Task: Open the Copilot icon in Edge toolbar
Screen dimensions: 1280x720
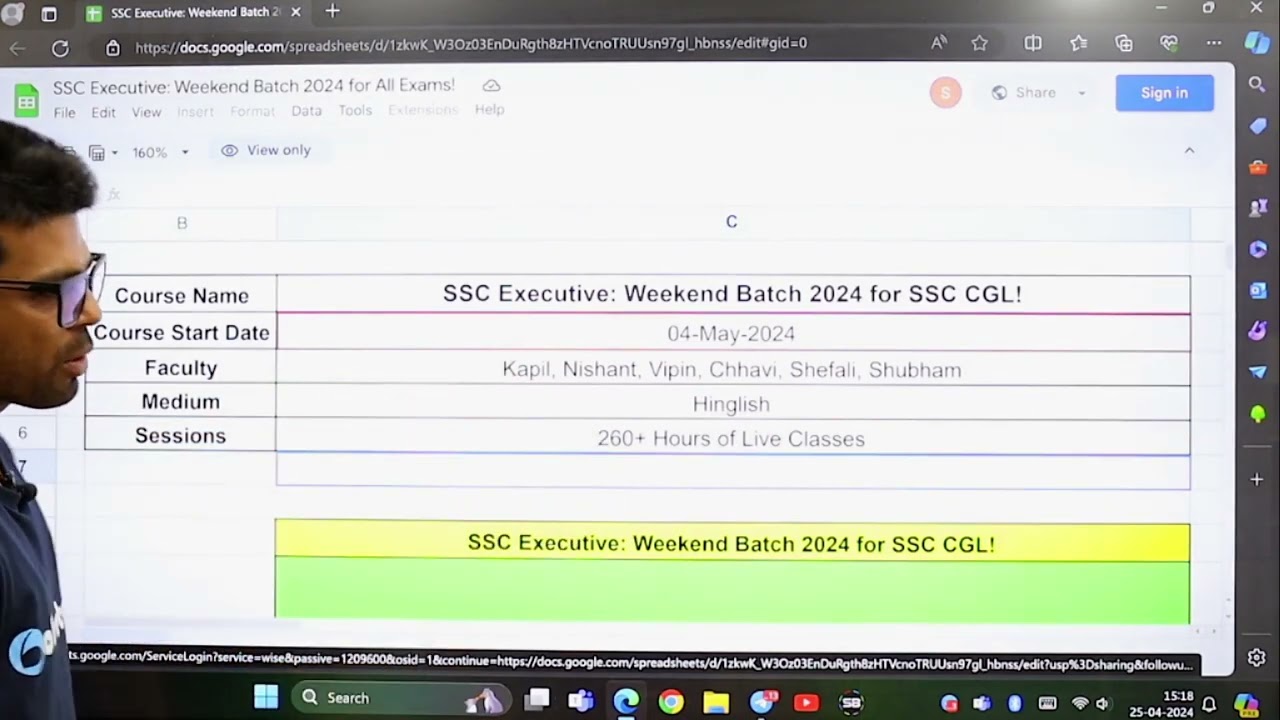Action: point(1256,43)
